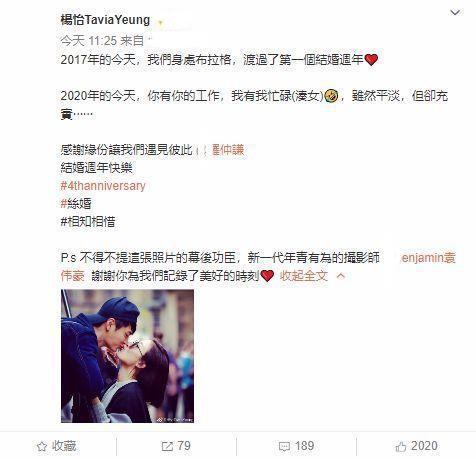The width and height of the screenshot is (476, 459).
Task: Click the repost share icon
Action: point(167,446)
